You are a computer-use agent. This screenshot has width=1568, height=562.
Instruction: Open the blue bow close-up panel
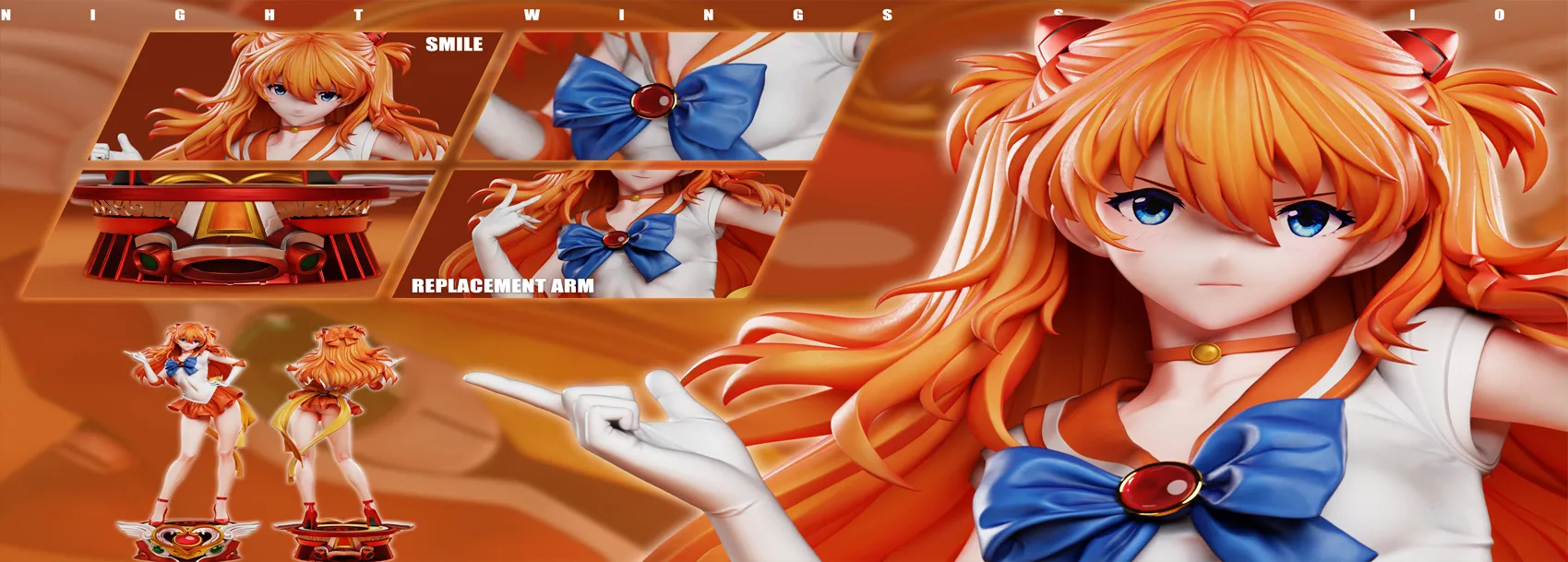click(664, 97)
